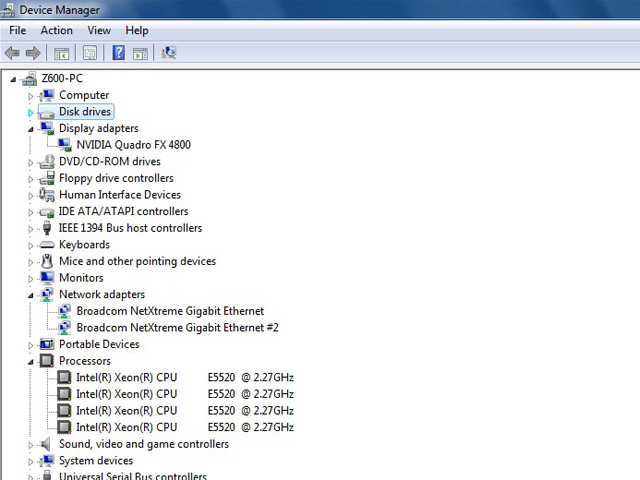Select Human Interface Devices label
This screenshot has height=480, width=640.
tap(120, 195)
